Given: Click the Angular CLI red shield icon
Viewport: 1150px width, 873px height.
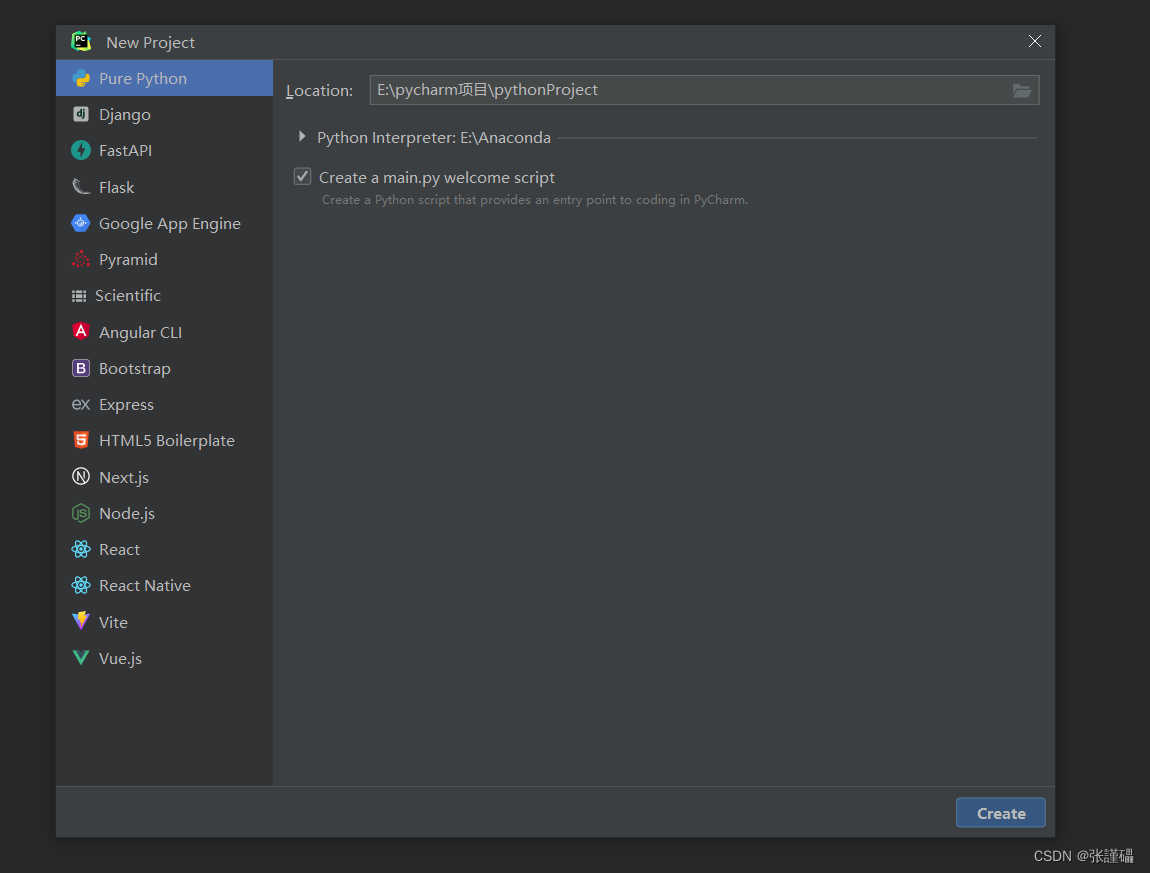Looking at the screenshot, I should (81, 332).
